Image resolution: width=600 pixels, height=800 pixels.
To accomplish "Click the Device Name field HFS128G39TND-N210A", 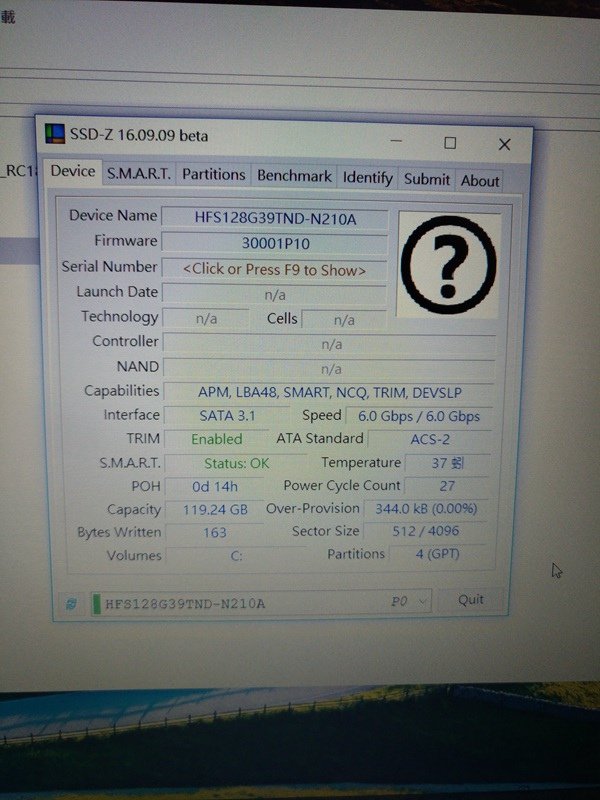I will (x=274, y=219).
